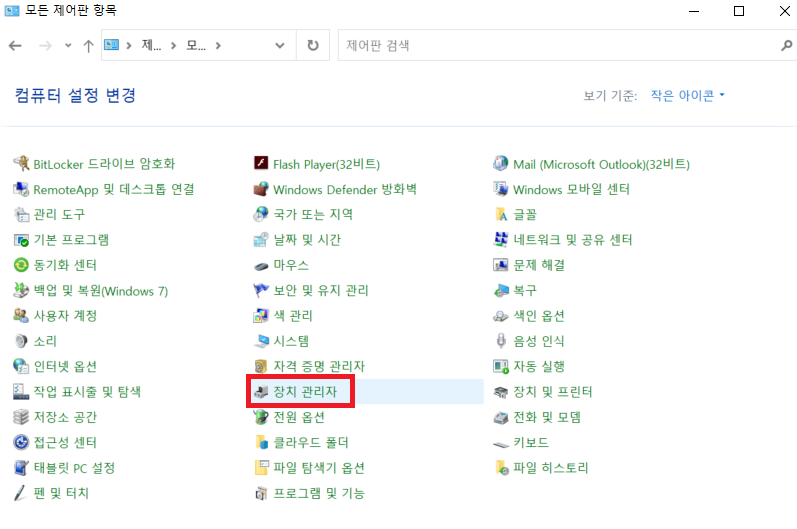Open the 문제 해결 icon

501,265
